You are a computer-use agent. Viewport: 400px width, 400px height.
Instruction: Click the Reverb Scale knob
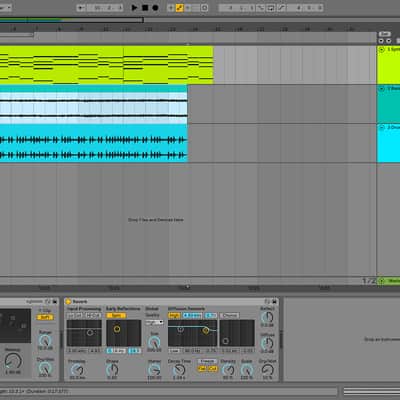click(x=247, y=370)
